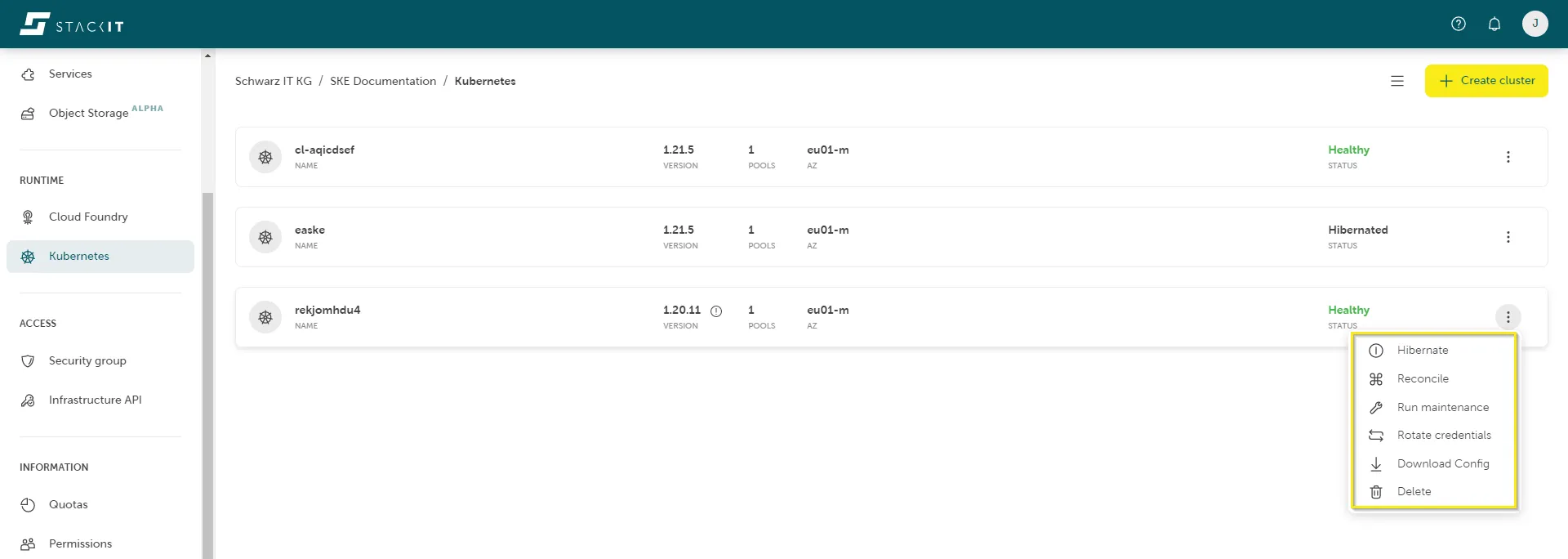Select Download Config menu entry
The height and width of the screenshot is (559, 1568).
point(1442,463)
